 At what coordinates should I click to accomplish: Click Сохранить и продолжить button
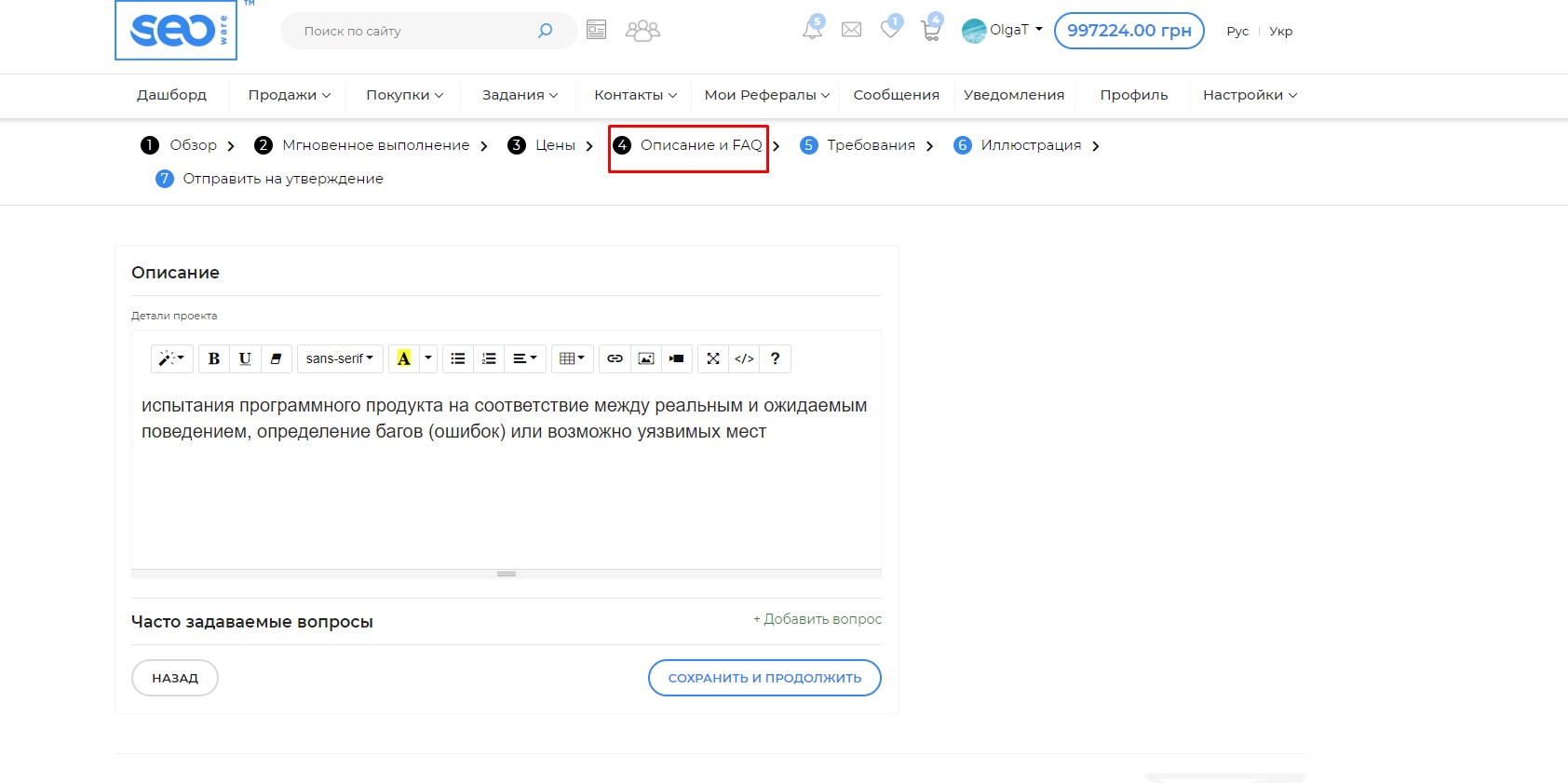click(764, 678)
